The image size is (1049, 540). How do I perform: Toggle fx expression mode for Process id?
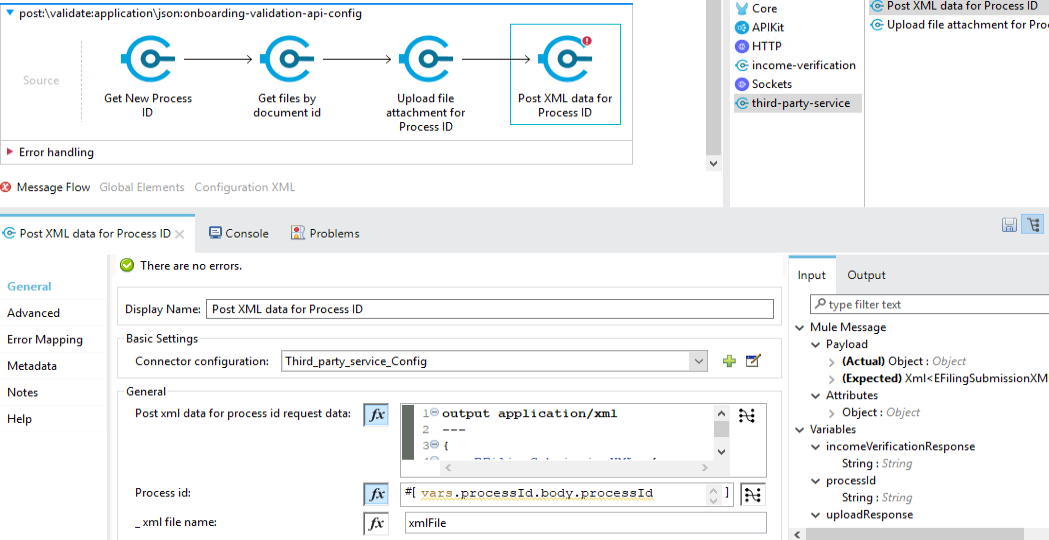point(376,494)
